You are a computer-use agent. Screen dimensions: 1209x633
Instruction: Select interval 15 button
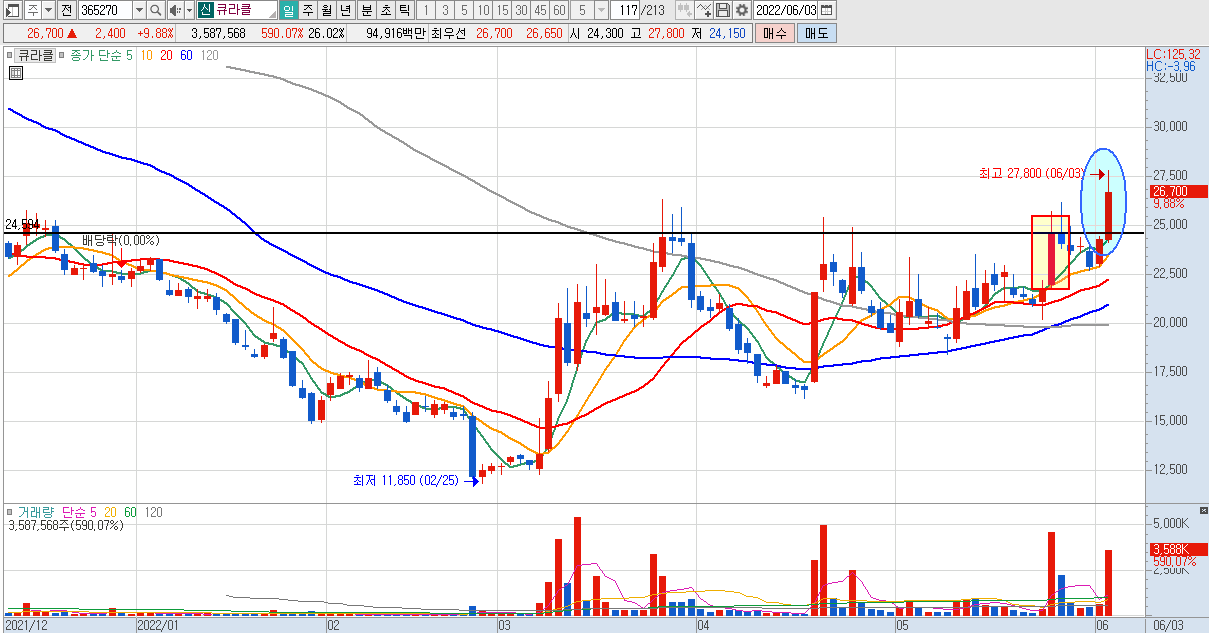click(x=502, y=10)
